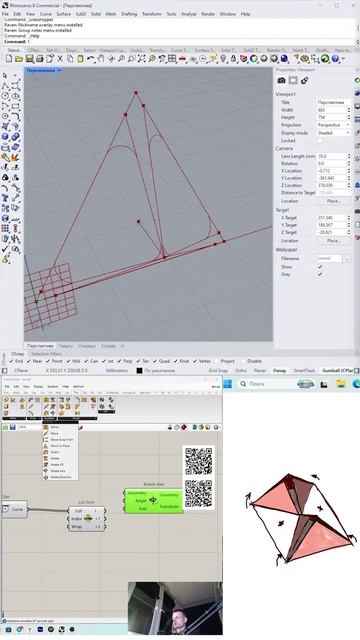
Task: Select the Circle tool in left sidebar
Action: (5, 96)
